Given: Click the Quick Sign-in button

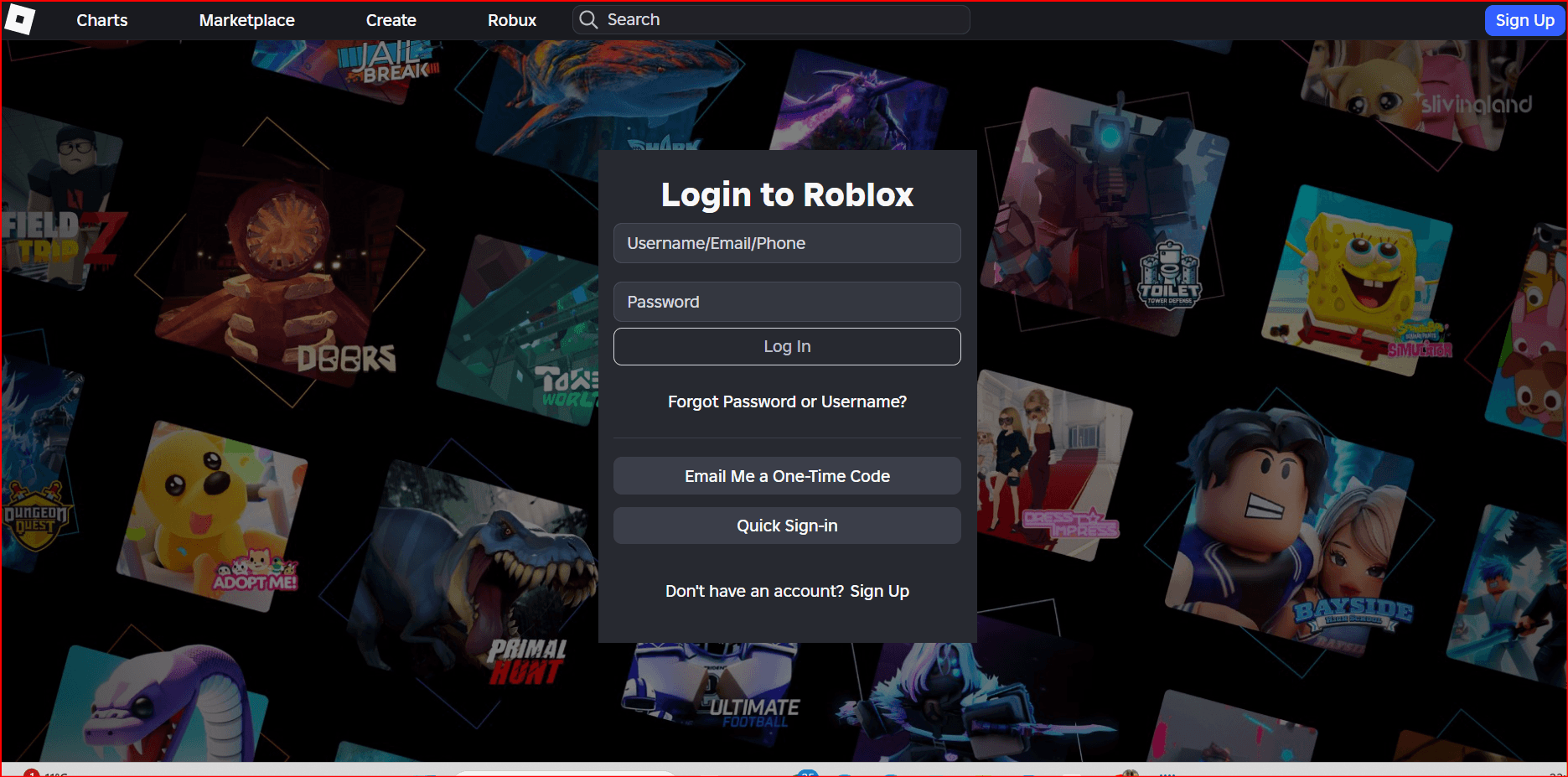Looking at the screenshot, I should pos(786,526).
